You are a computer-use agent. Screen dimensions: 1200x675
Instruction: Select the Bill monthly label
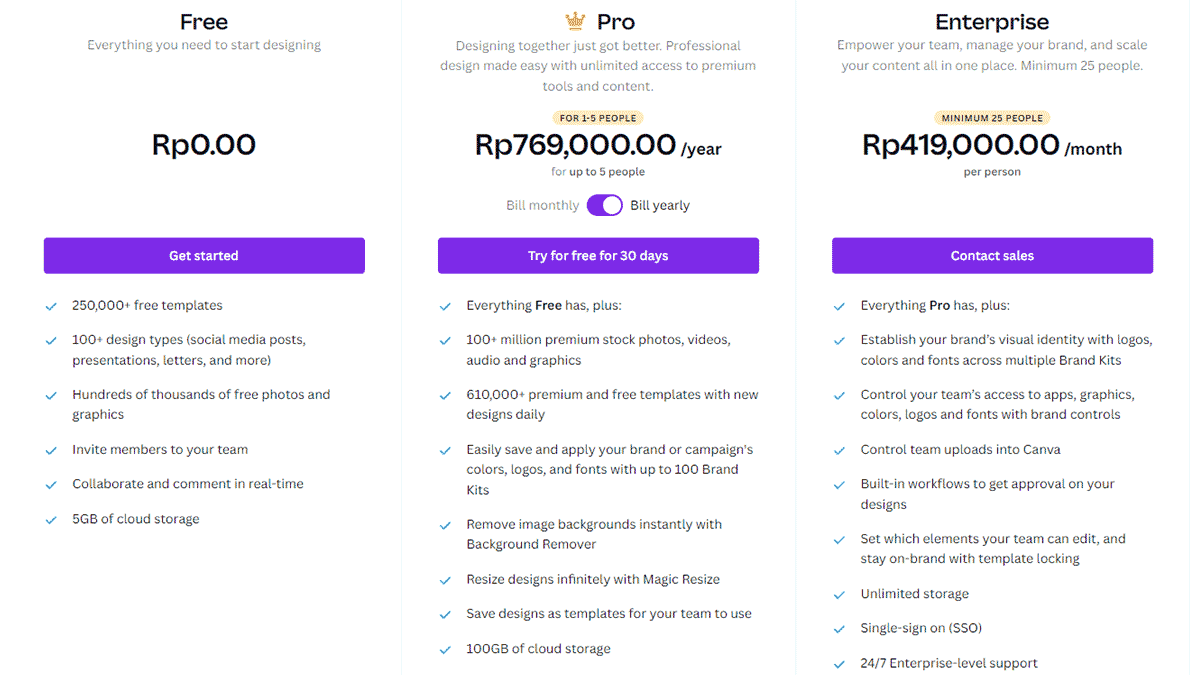pyautogui.click(x=542, y=205)
